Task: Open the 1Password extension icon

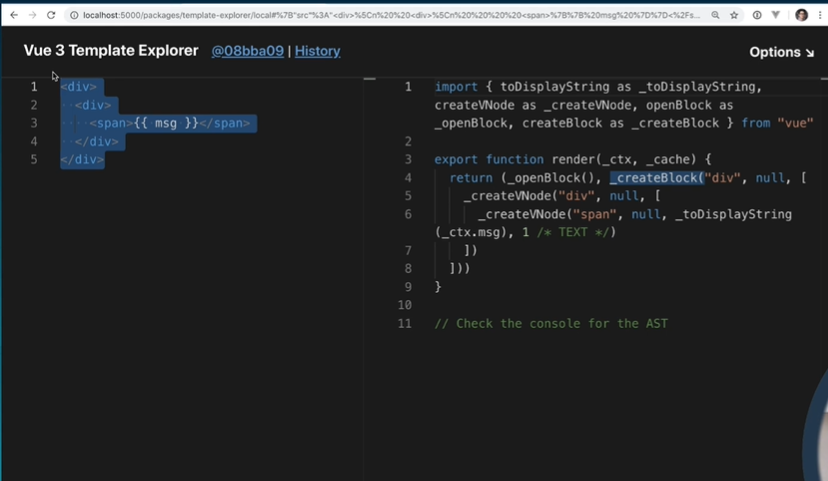Action: point(757,15)
